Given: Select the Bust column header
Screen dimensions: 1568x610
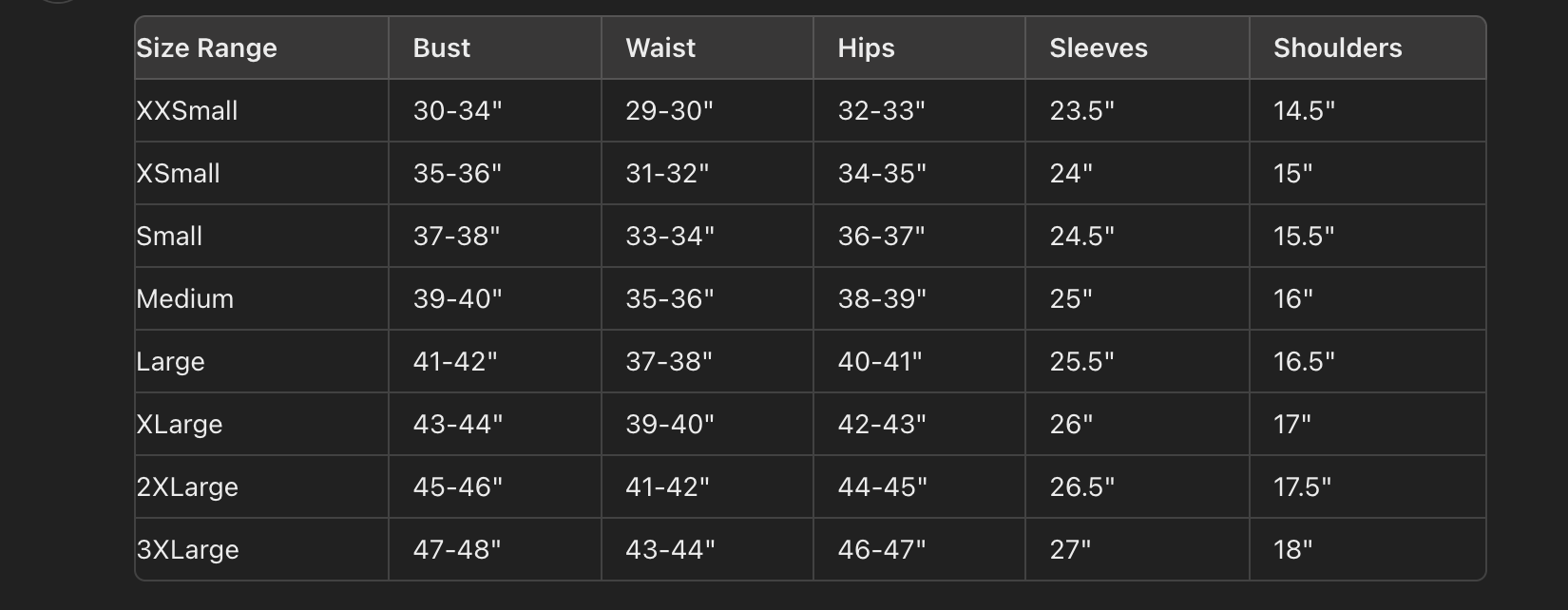Looking at the screenshot, I should tap(442, 48).
